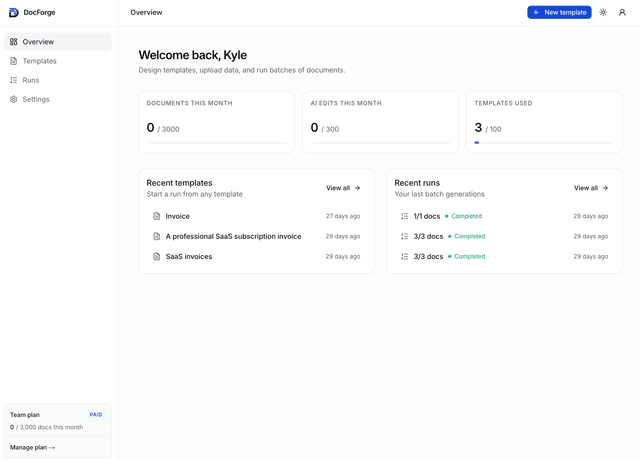Open the user account profile icon
640x460 pixels.
click(x=622, y=12)
